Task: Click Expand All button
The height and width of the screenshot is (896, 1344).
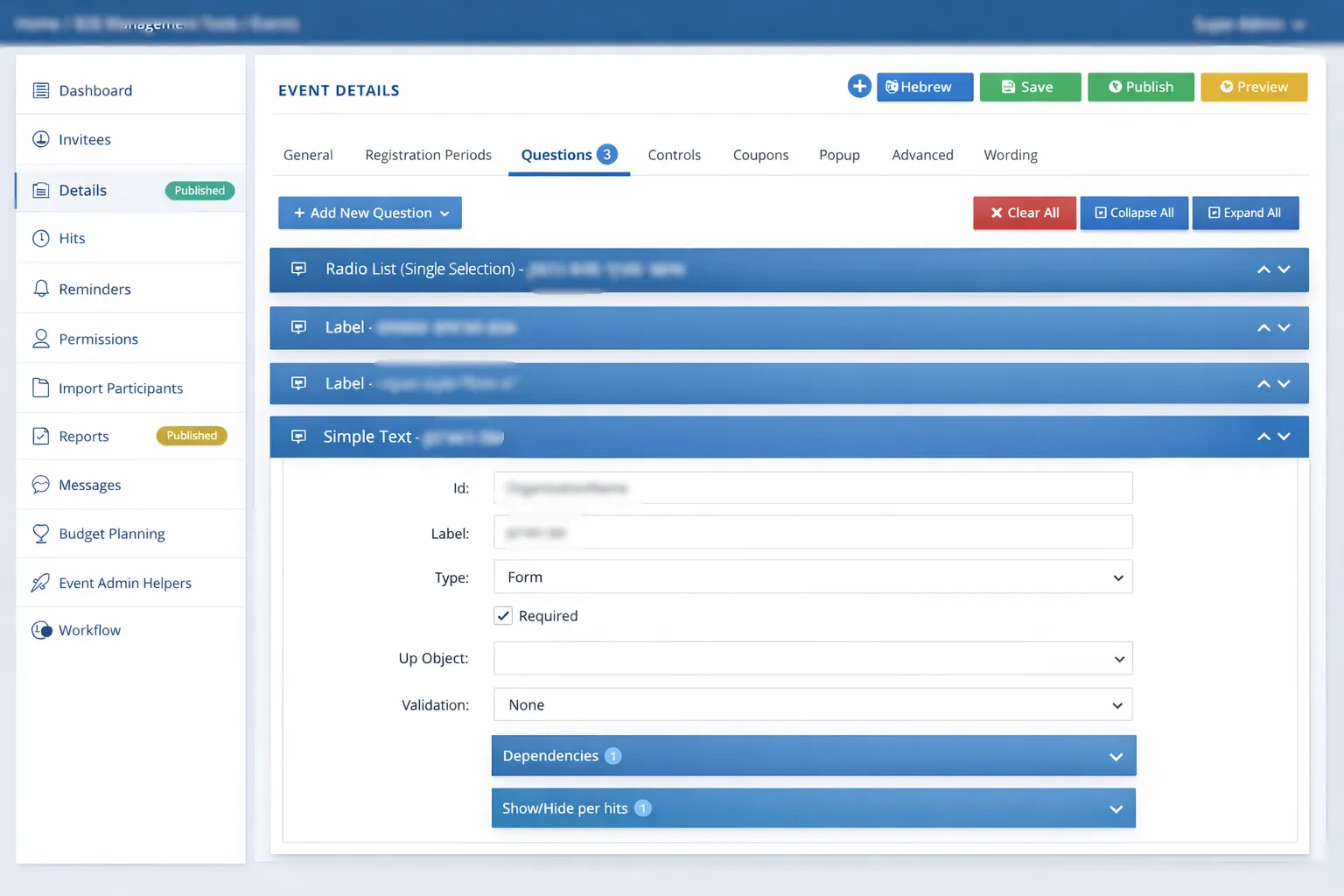Action: click(x=1245, y=213)
